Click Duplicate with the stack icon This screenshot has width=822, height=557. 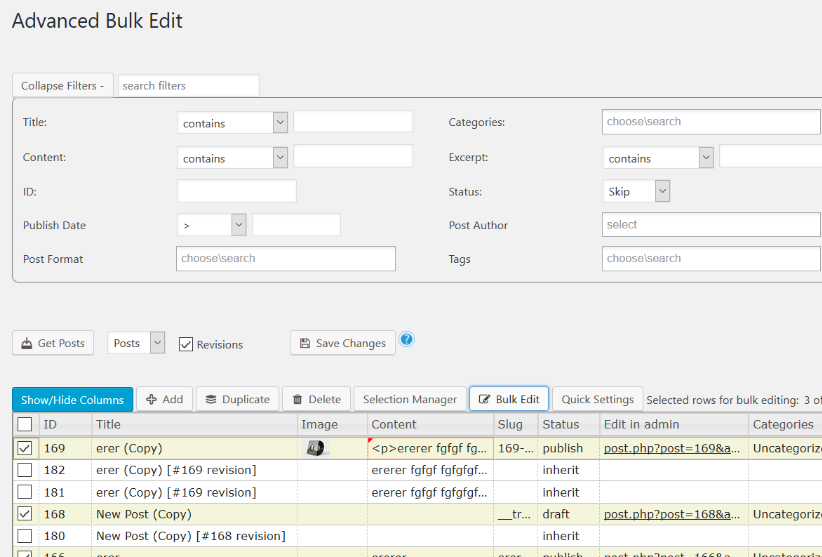click(237, 399)
